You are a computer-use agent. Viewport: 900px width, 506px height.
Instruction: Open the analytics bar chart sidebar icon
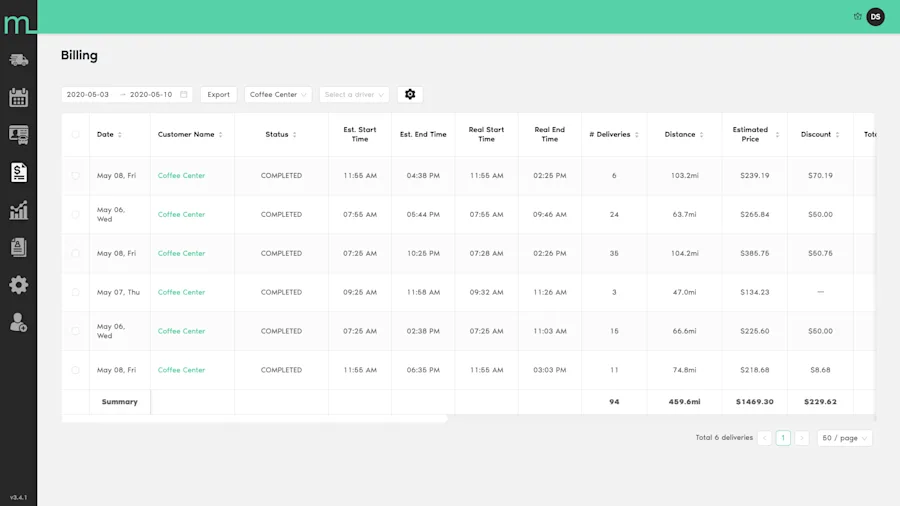(18, 210)
